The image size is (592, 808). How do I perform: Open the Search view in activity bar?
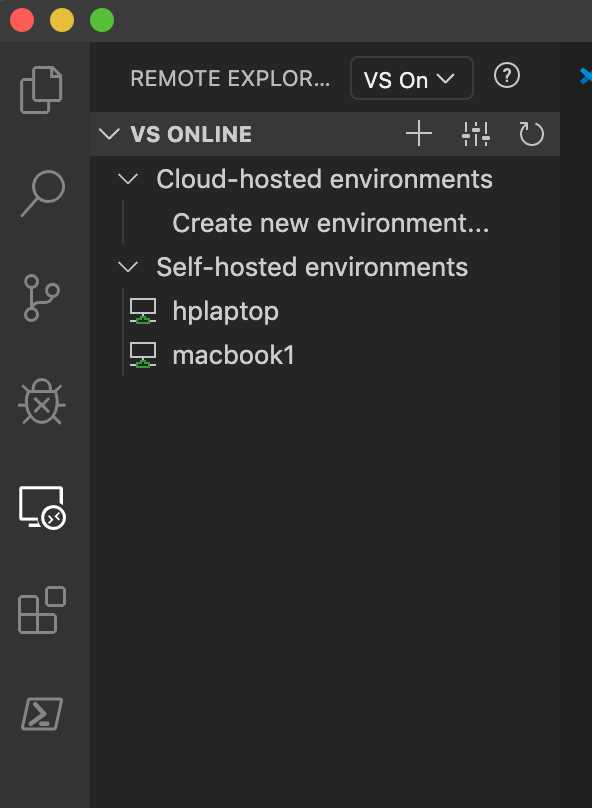tap(43, 194)
